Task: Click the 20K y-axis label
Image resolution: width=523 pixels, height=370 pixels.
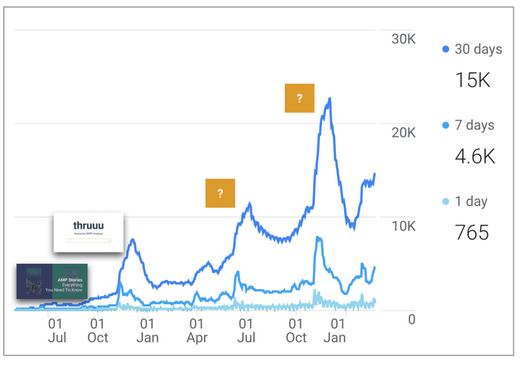Action: pos(404,133)
